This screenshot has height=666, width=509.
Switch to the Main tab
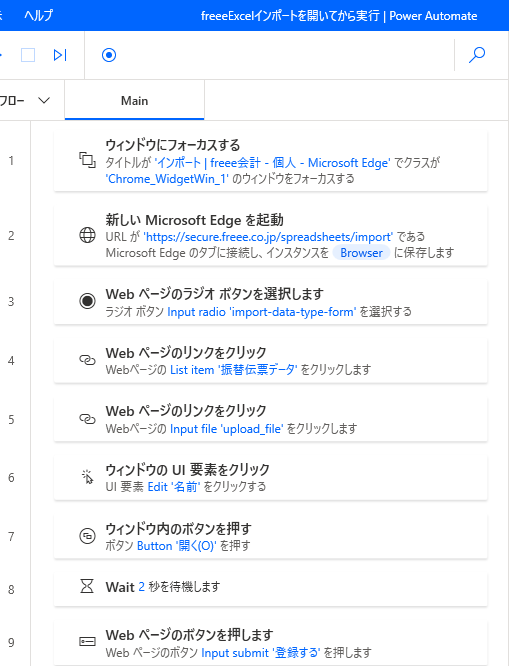[x=134, y=101]
